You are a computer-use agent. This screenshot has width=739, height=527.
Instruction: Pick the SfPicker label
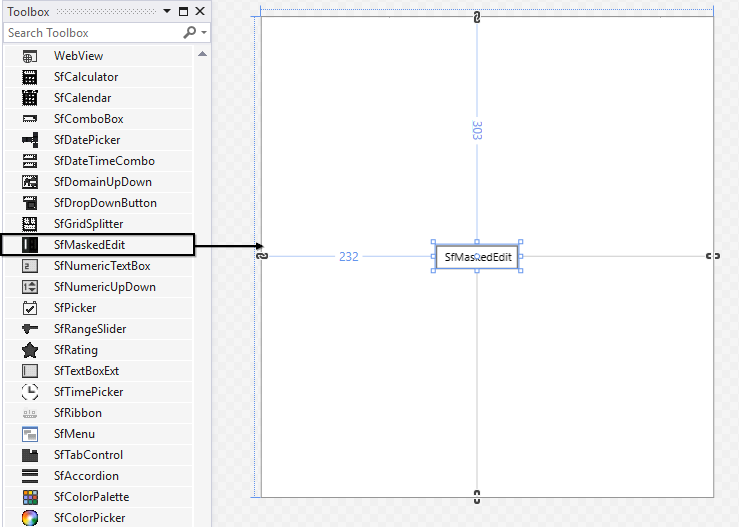click(75, 308)
